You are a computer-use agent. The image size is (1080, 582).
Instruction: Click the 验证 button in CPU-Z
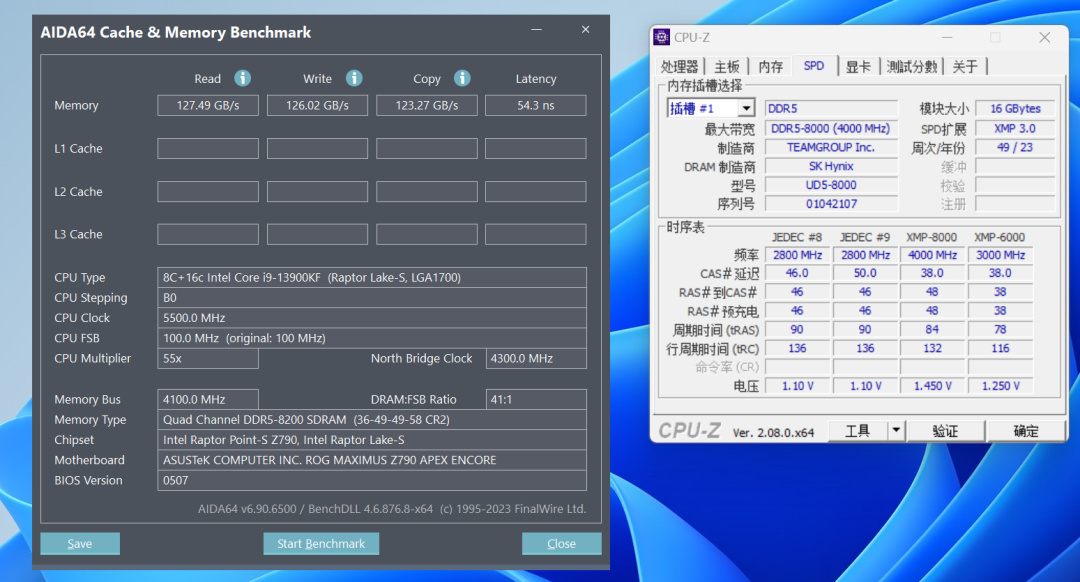click(x=945, y=431)
